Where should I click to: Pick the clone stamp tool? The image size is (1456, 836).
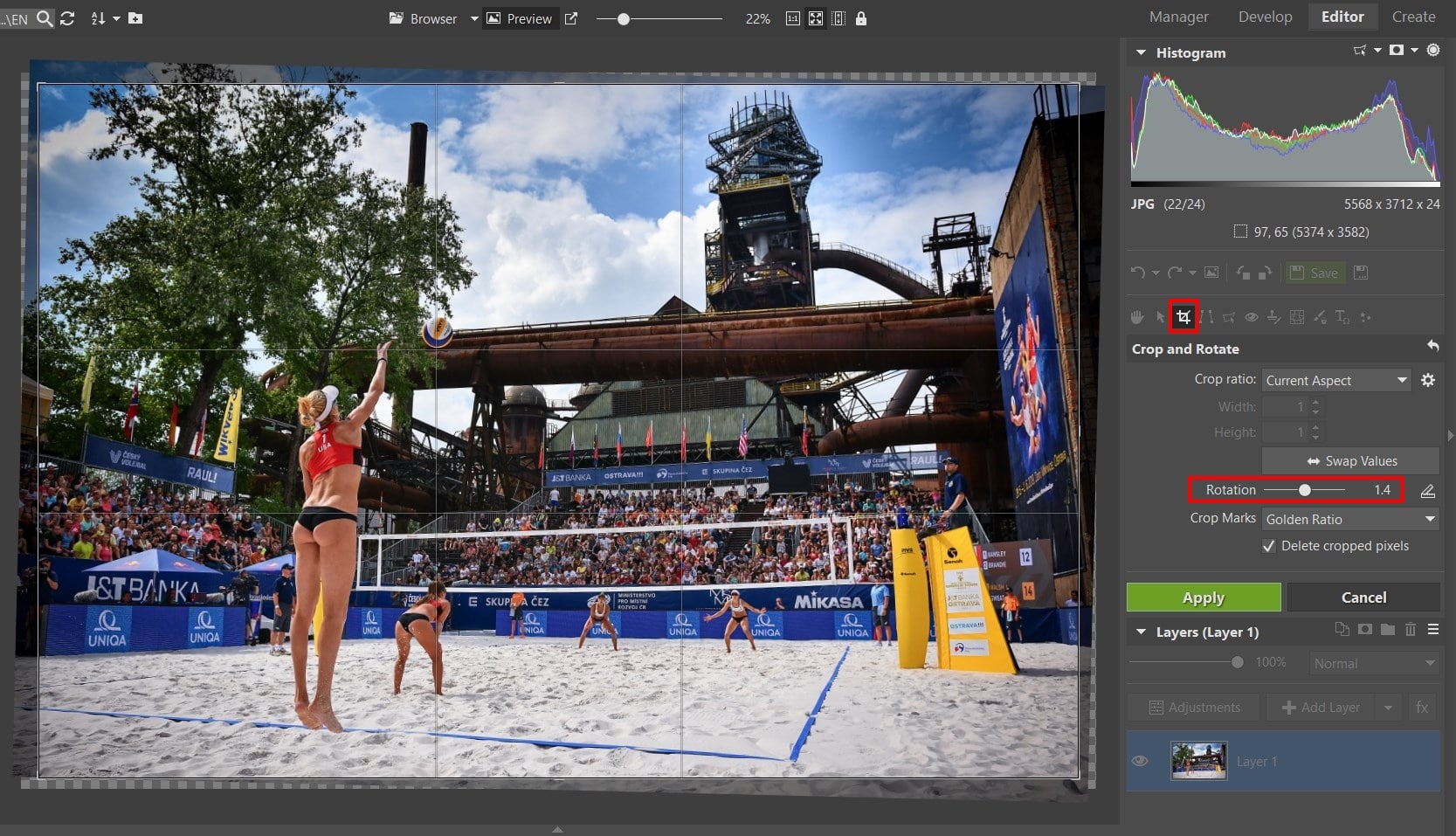[x=1274, y=317]
